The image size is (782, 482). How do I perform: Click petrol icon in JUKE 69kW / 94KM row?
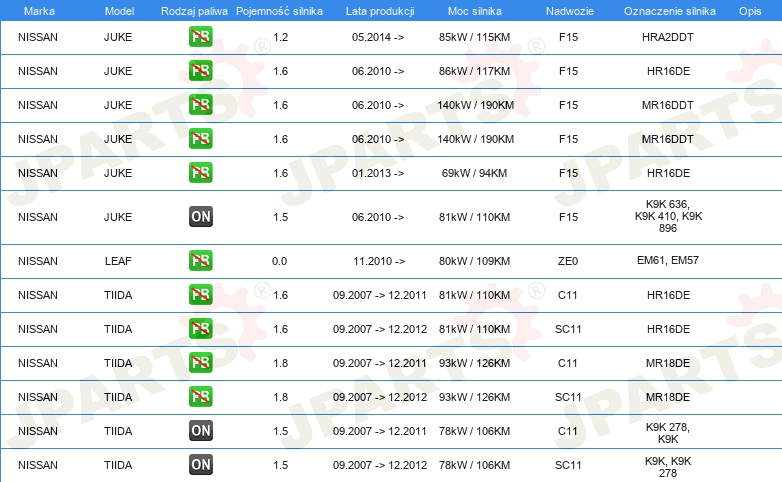[200, 173]
